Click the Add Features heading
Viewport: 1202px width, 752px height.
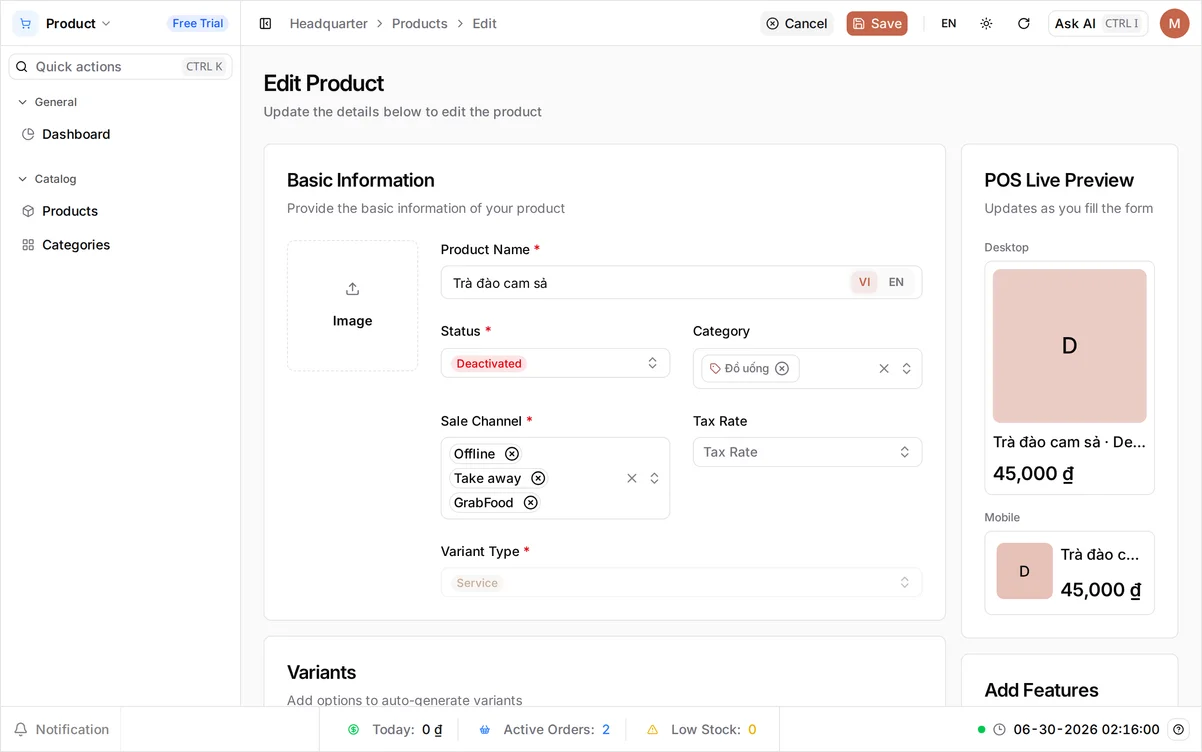1041,690
